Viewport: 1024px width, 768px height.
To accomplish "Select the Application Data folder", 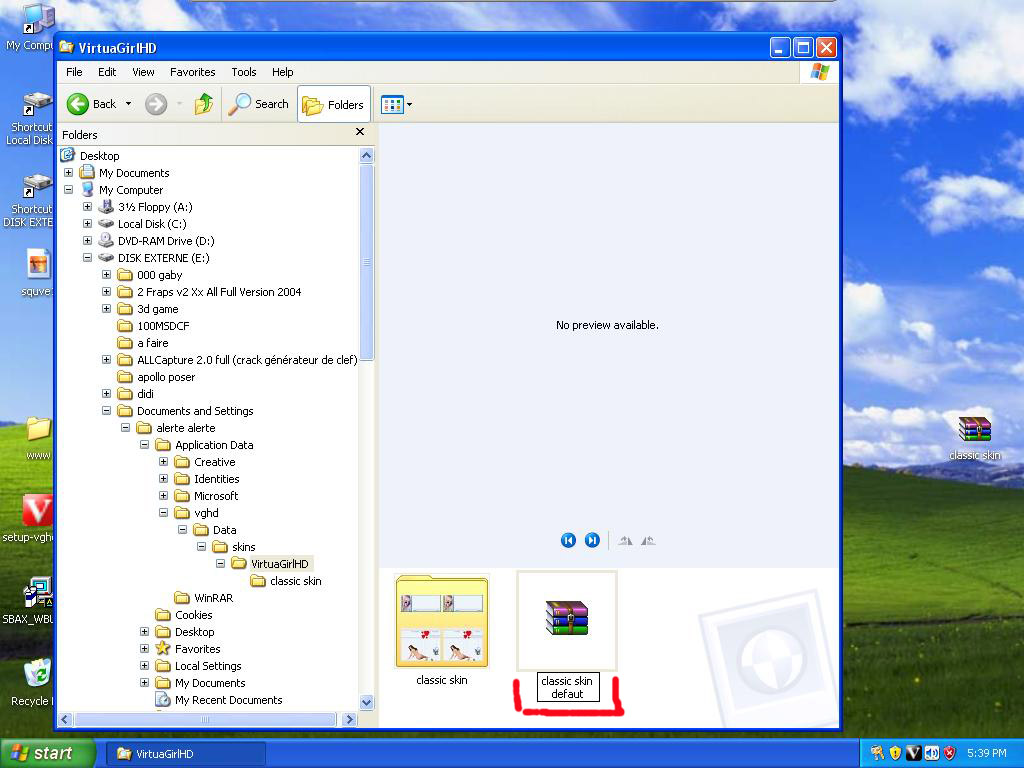I will [214, 445].
